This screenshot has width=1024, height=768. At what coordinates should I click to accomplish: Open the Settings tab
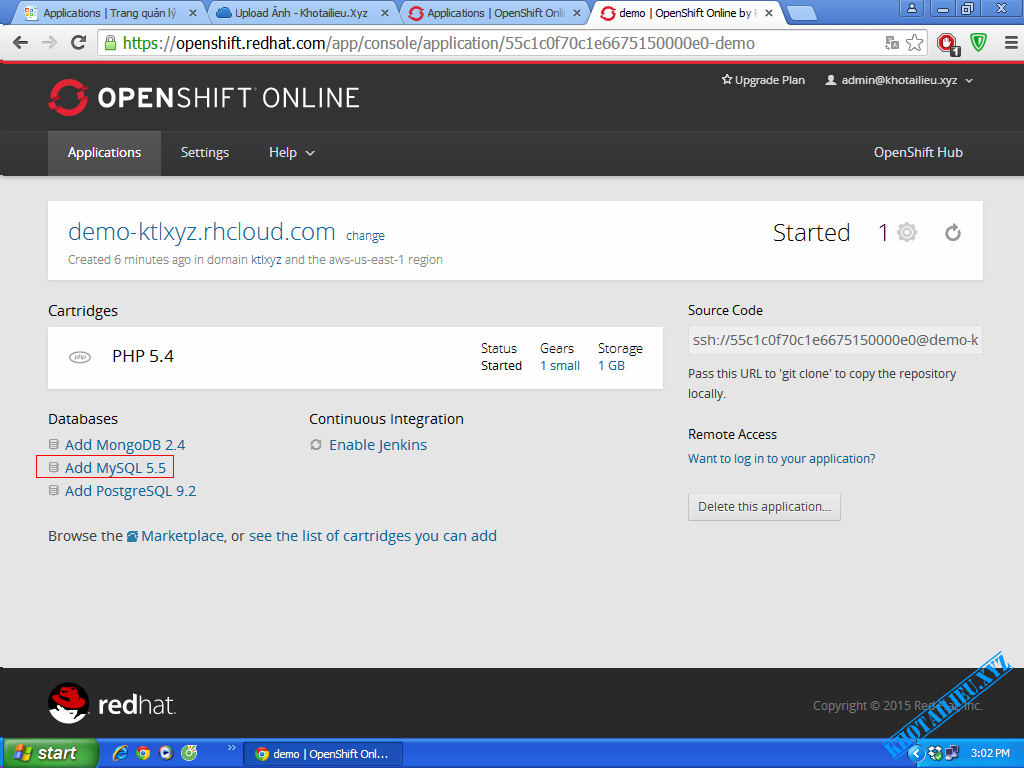pos(204,152)
